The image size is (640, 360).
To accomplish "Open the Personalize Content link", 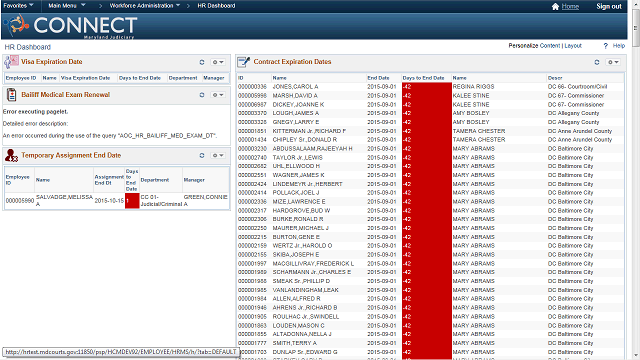I will click(x=550, y=46).
